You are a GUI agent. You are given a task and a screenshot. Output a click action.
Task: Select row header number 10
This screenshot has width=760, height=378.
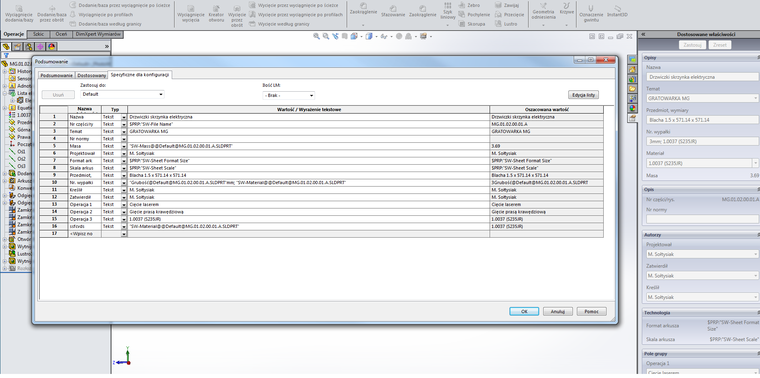tap(54, 183)
